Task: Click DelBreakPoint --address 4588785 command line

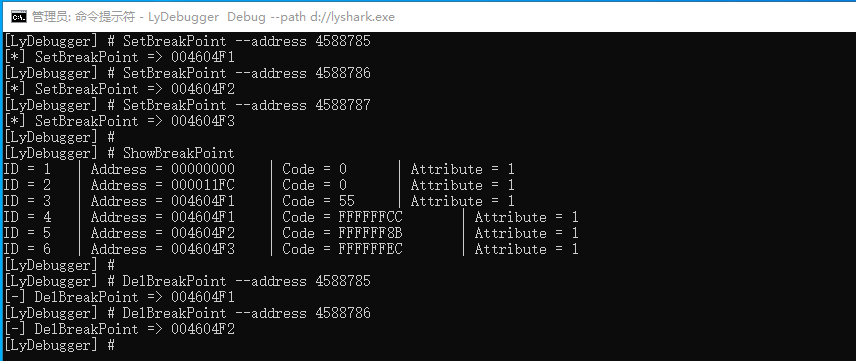Action: click(x=187, y=281)
